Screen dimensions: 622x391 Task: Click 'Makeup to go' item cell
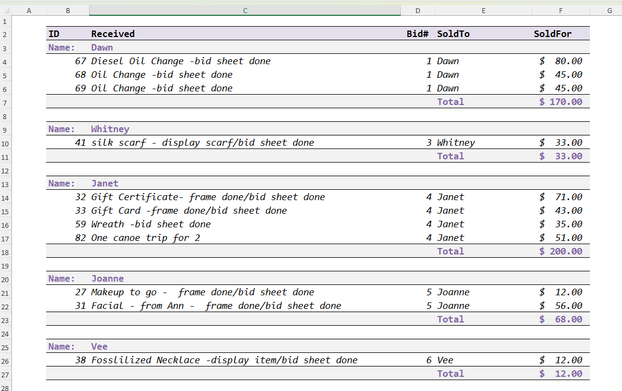point(245,292)
